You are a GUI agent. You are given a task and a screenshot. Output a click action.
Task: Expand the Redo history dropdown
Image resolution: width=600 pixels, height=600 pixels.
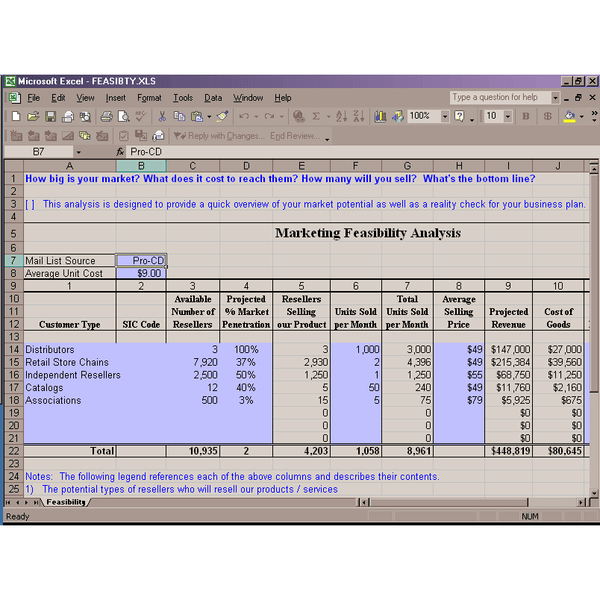click(x=281, y=116)
